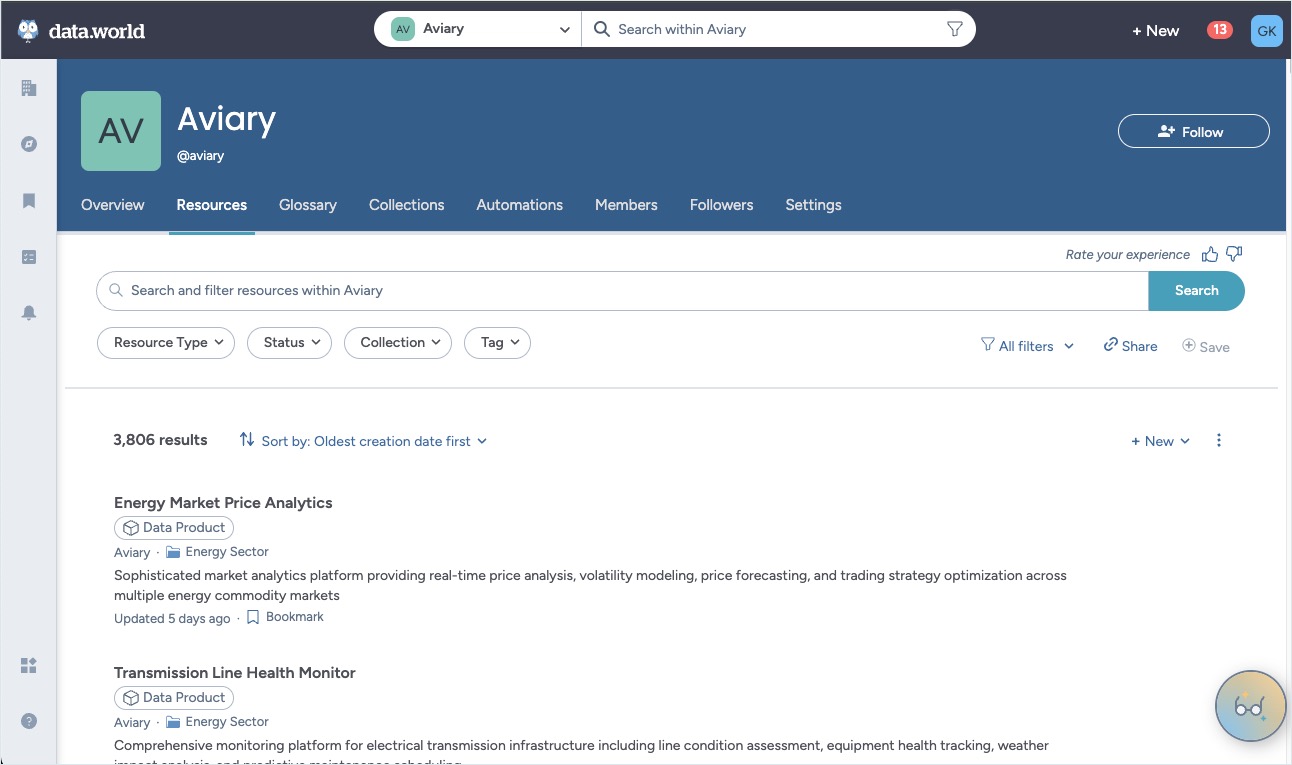
Task: Focus Search and filter resources field
Action: pyautogui.click(x=622, y=291)
